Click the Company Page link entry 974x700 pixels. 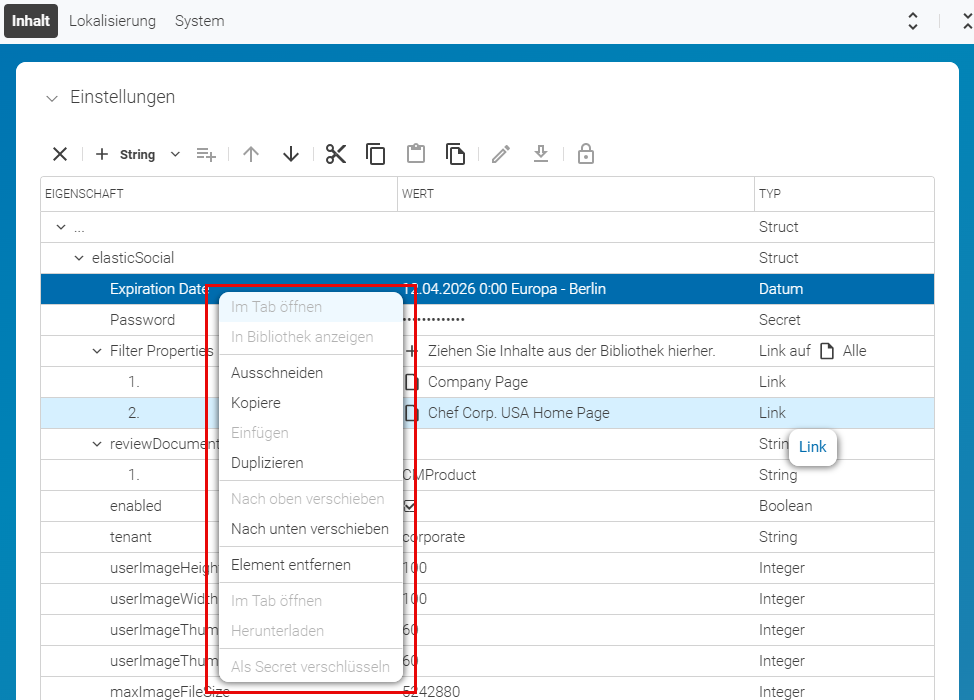[x=478, y=382]
